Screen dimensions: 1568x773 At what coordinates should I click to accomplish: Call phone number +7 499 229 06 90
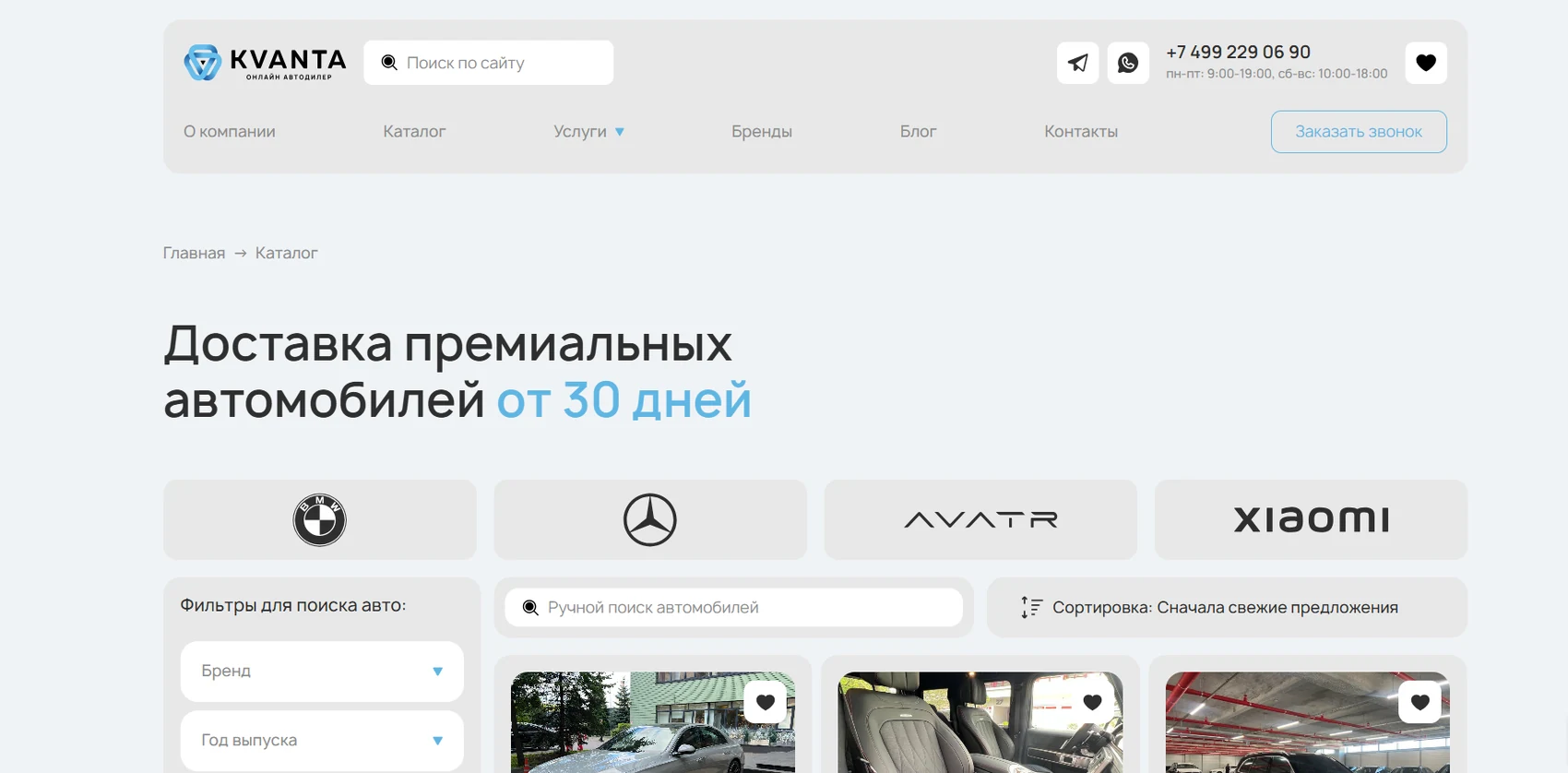click(x=1238, y=53)
